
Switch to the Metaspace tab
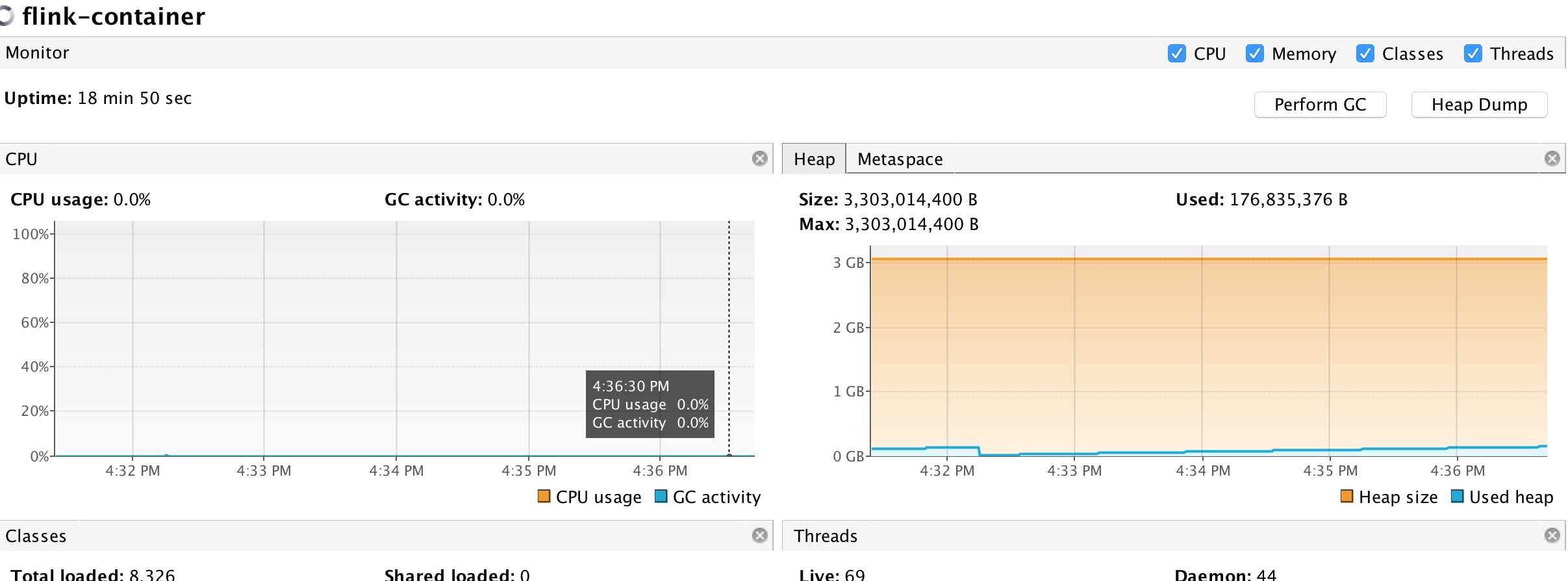coord(900,159)
